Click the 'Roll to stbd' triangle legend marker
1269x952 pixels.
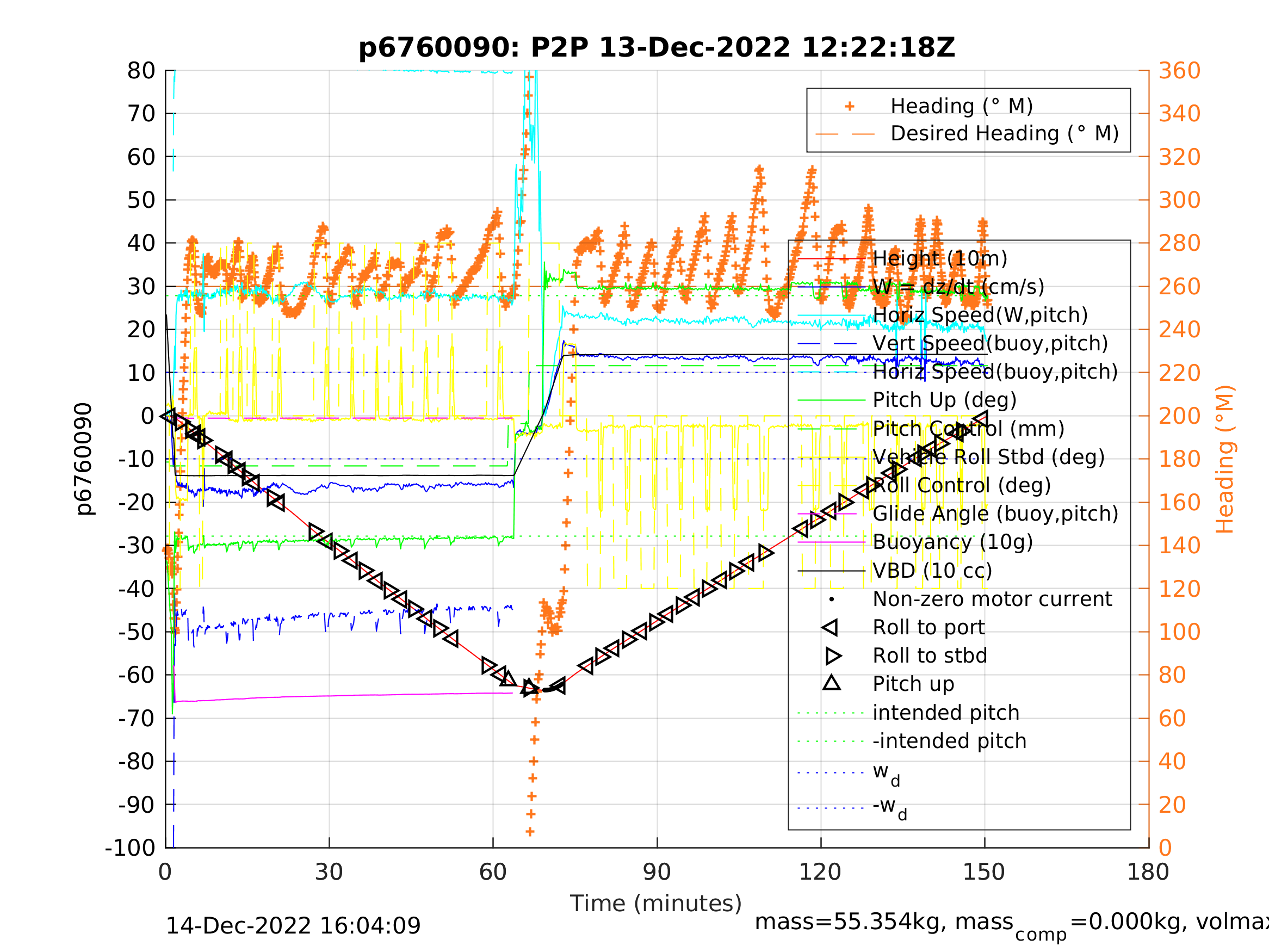click(x=833, y=656)
